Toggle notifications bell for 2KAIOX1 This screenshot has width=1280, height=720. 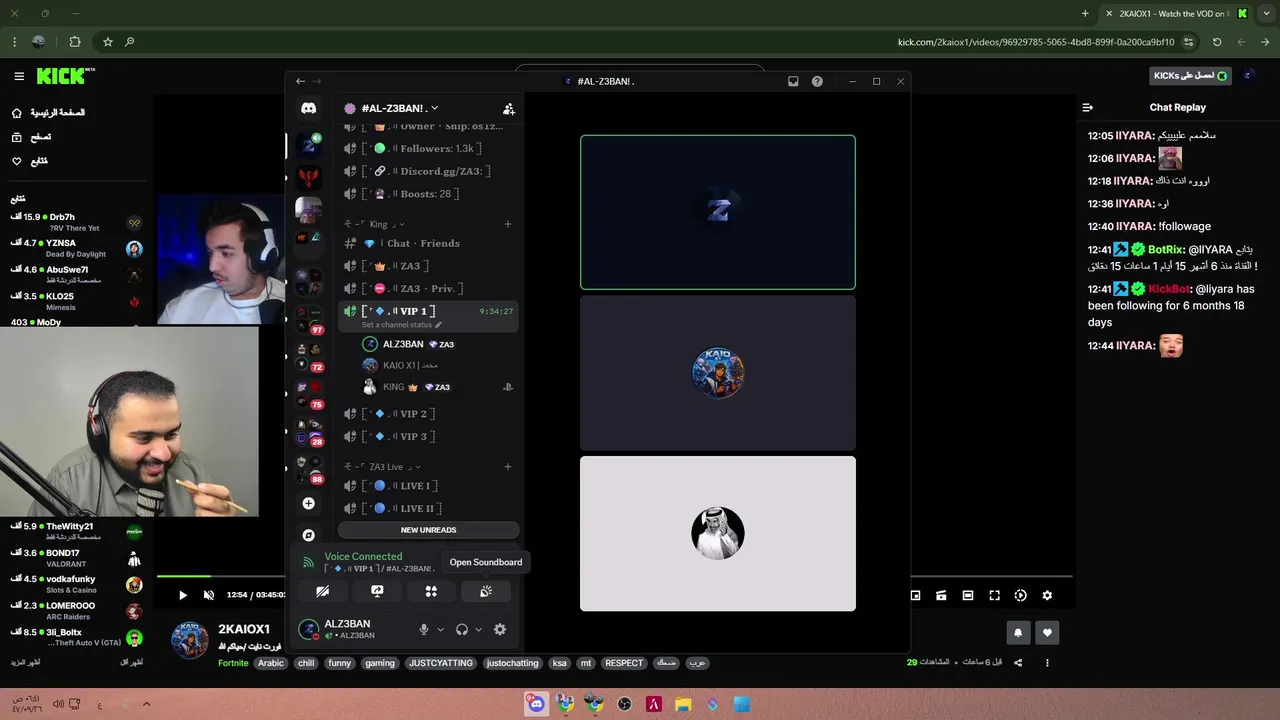(1018, 632)
